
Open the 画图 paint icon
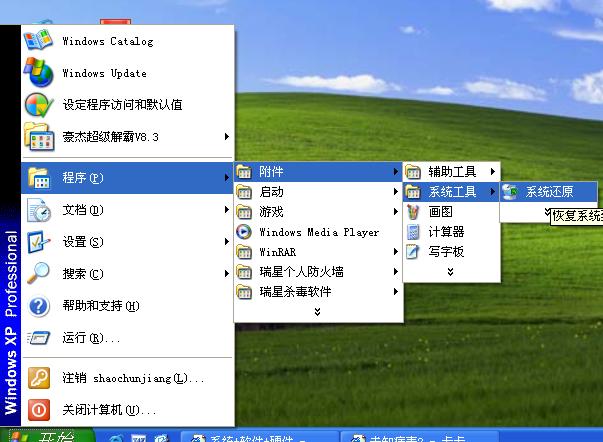[413, 212]
